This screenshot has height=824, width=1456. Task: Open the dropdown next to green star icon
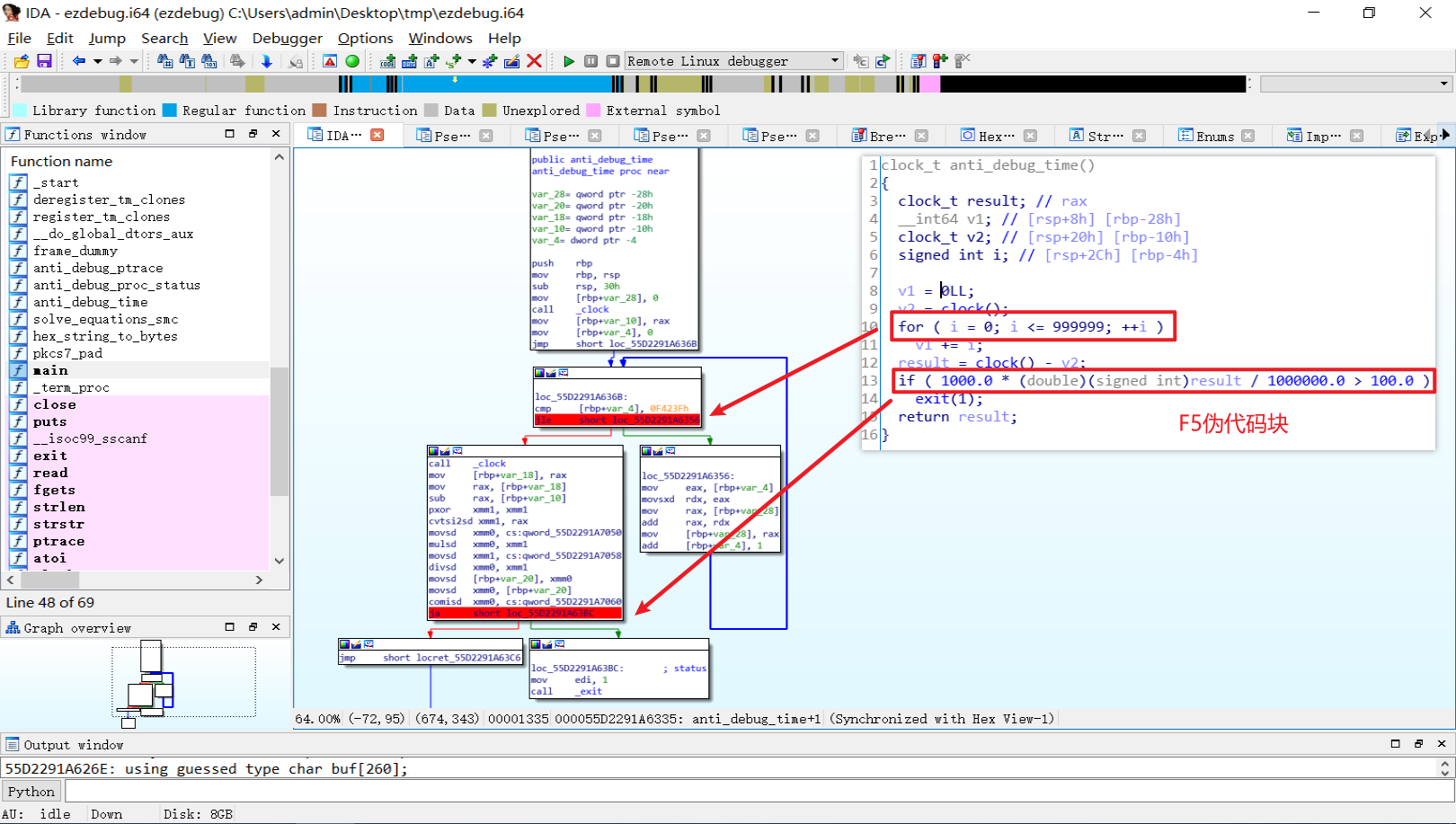click(472, 61)
